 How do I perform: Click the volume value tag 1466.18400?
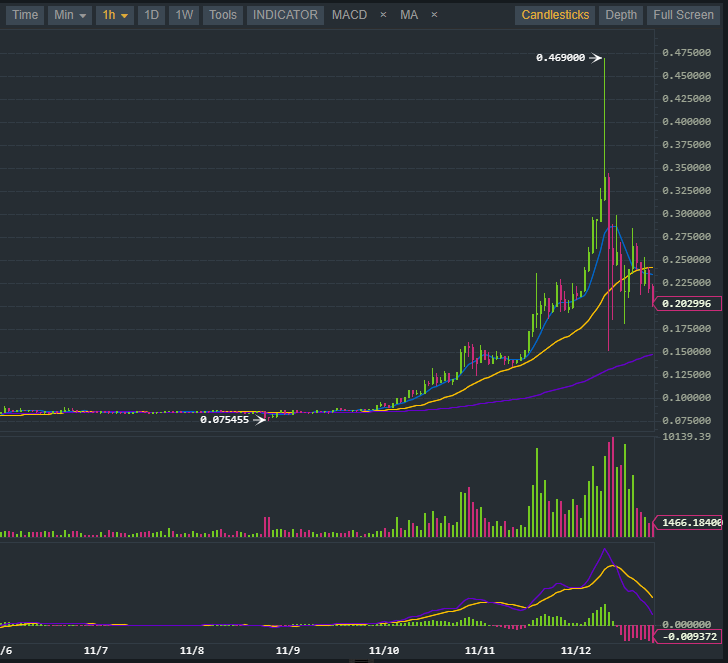pyautogui.click(x=690, y=522)
